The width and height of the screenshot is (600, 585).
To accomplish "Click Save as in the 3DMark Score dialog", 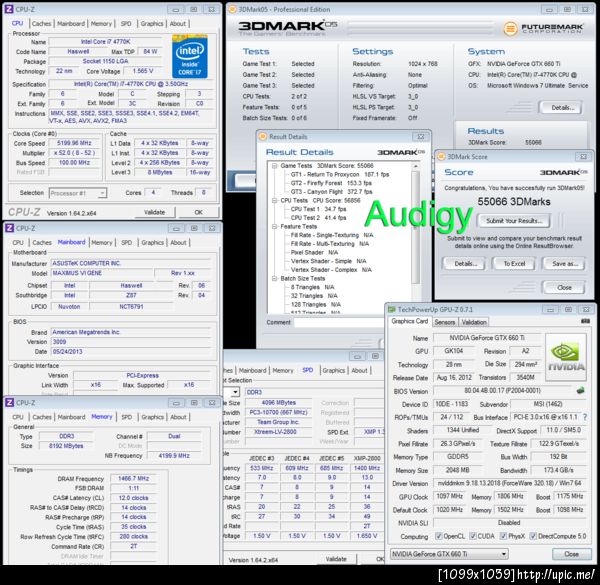I will (x=564, y=264).
